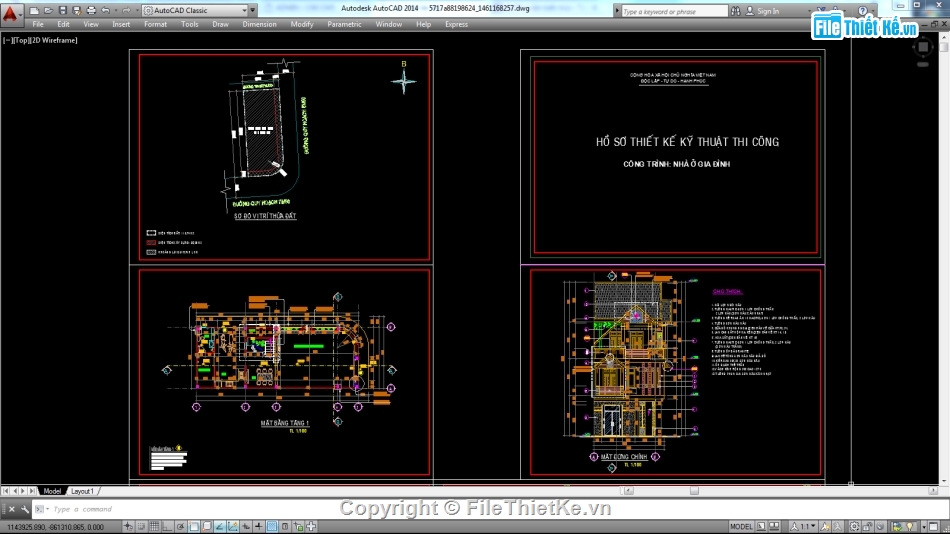Click the next layout tab arrow
950x534 pixels.
pyautogui.click(x=23, y=491)
